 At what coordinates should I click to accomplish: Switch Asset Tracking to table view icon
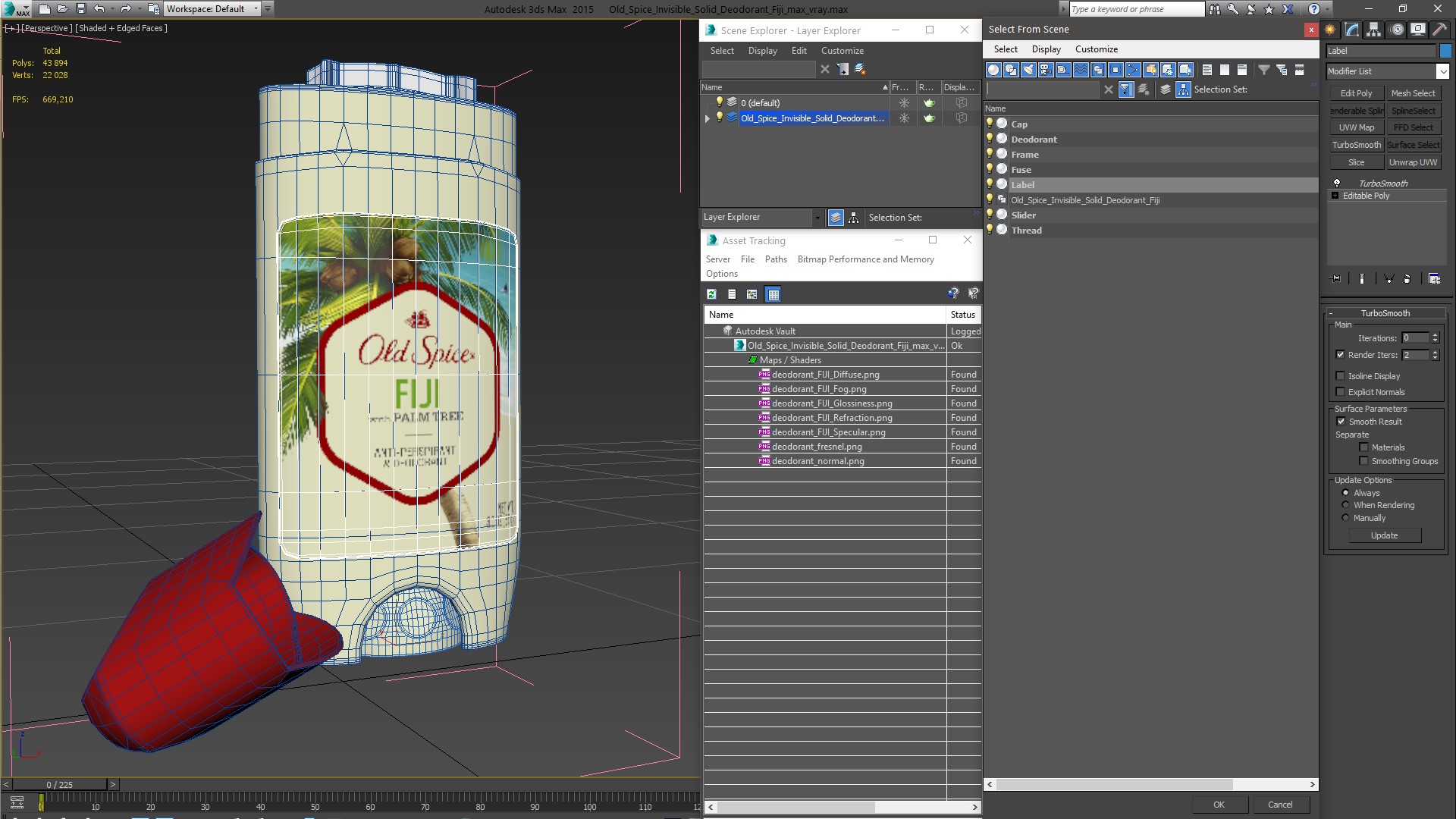coord(773,294)
